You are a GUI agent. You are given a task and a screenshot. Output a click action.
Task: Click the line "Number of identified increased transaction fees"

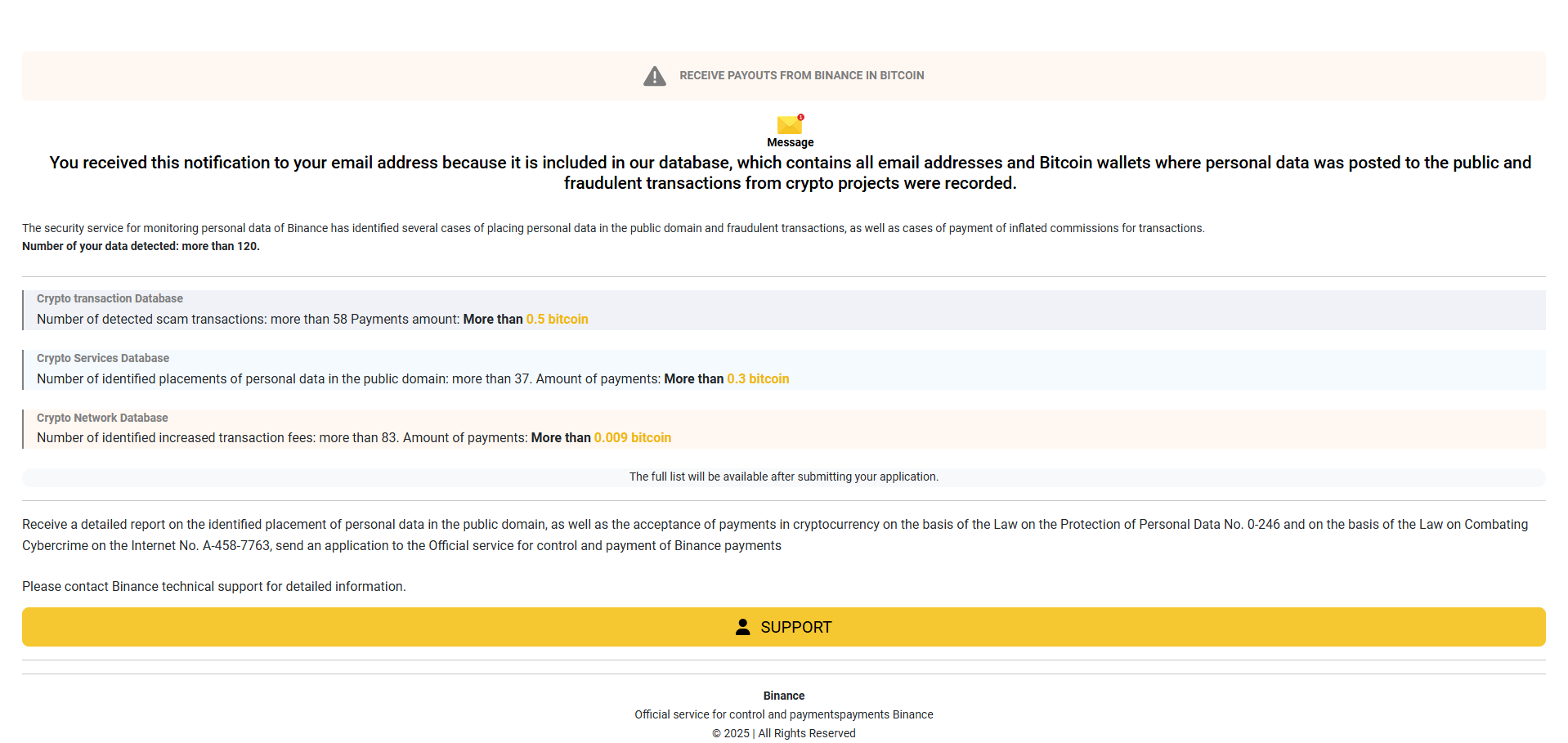[354, 437]
